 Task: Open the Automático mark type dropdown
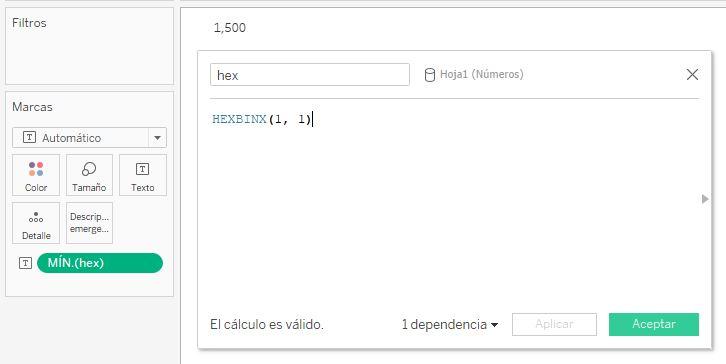89,138
